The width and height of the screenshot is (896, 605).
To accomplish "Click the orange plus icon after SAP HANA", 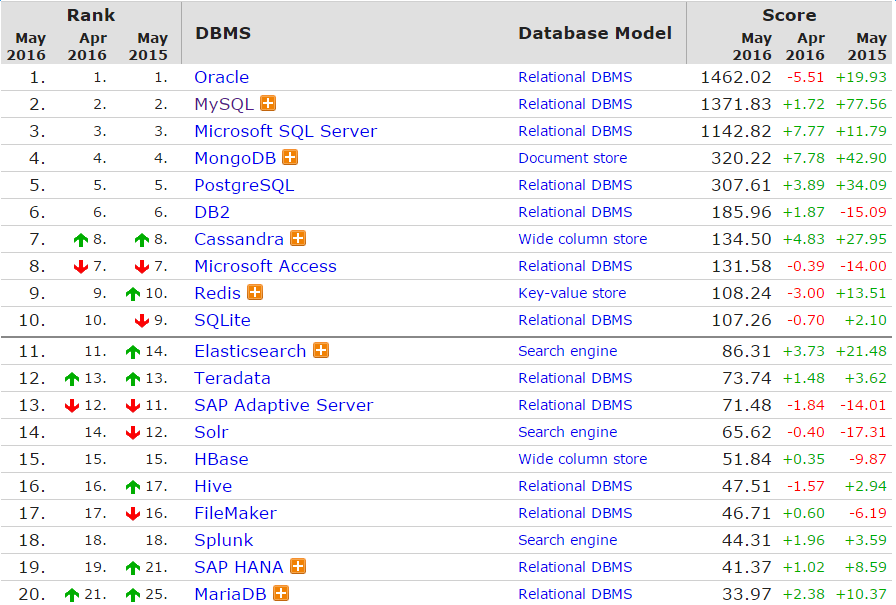I will [x=298, y=566].
